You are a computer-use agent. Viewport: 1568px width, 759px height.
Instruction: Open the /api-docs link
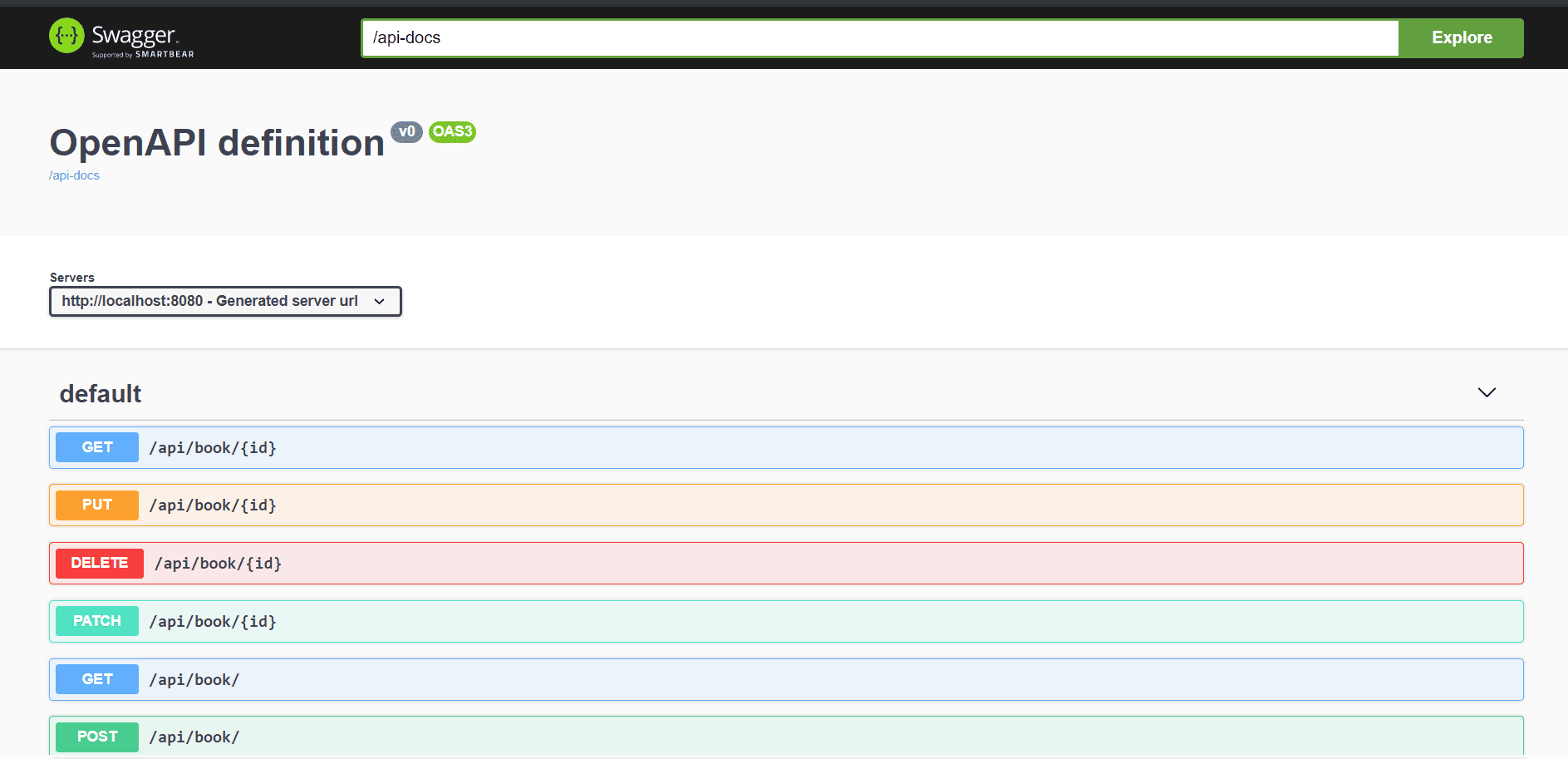(x=74, y=175)
